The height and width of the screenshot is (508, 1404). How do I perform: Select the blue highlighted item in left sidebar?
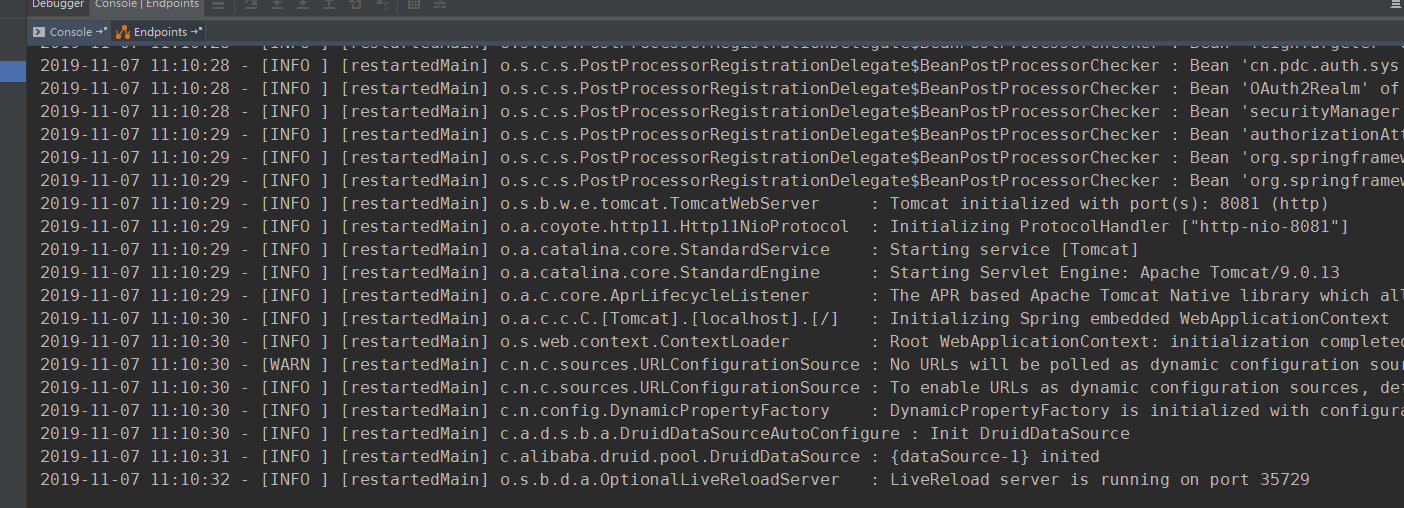pos(13,71)
